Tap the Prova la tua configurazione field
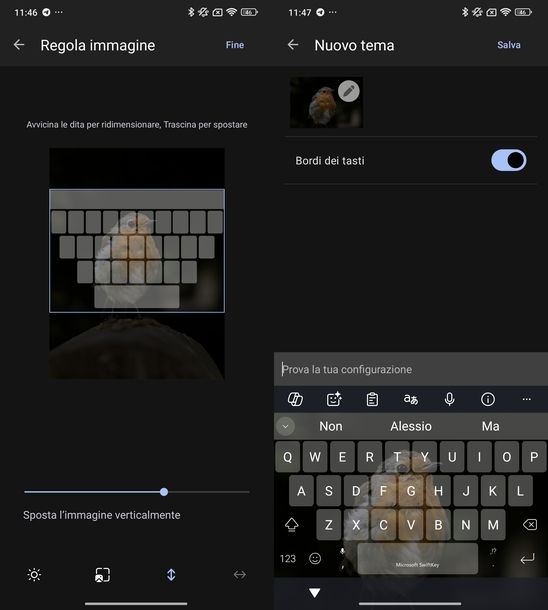This screenshot has width=548, height=610. click(x=411, y=369)
